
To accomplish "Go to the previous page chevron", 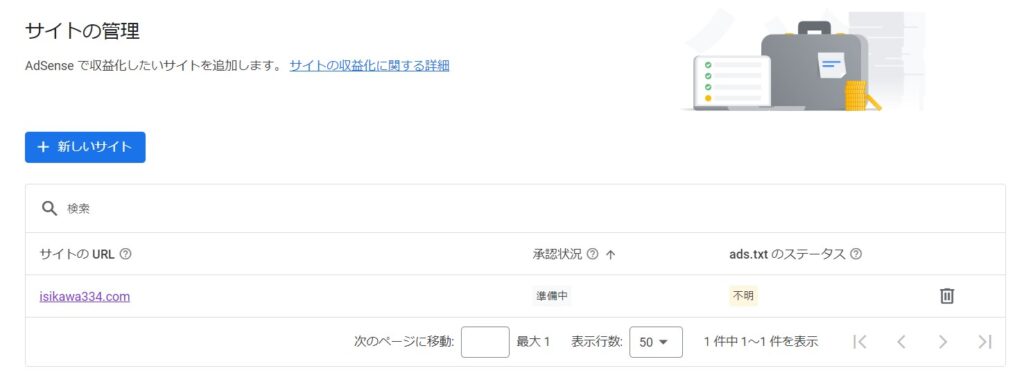I will (901, 342).
